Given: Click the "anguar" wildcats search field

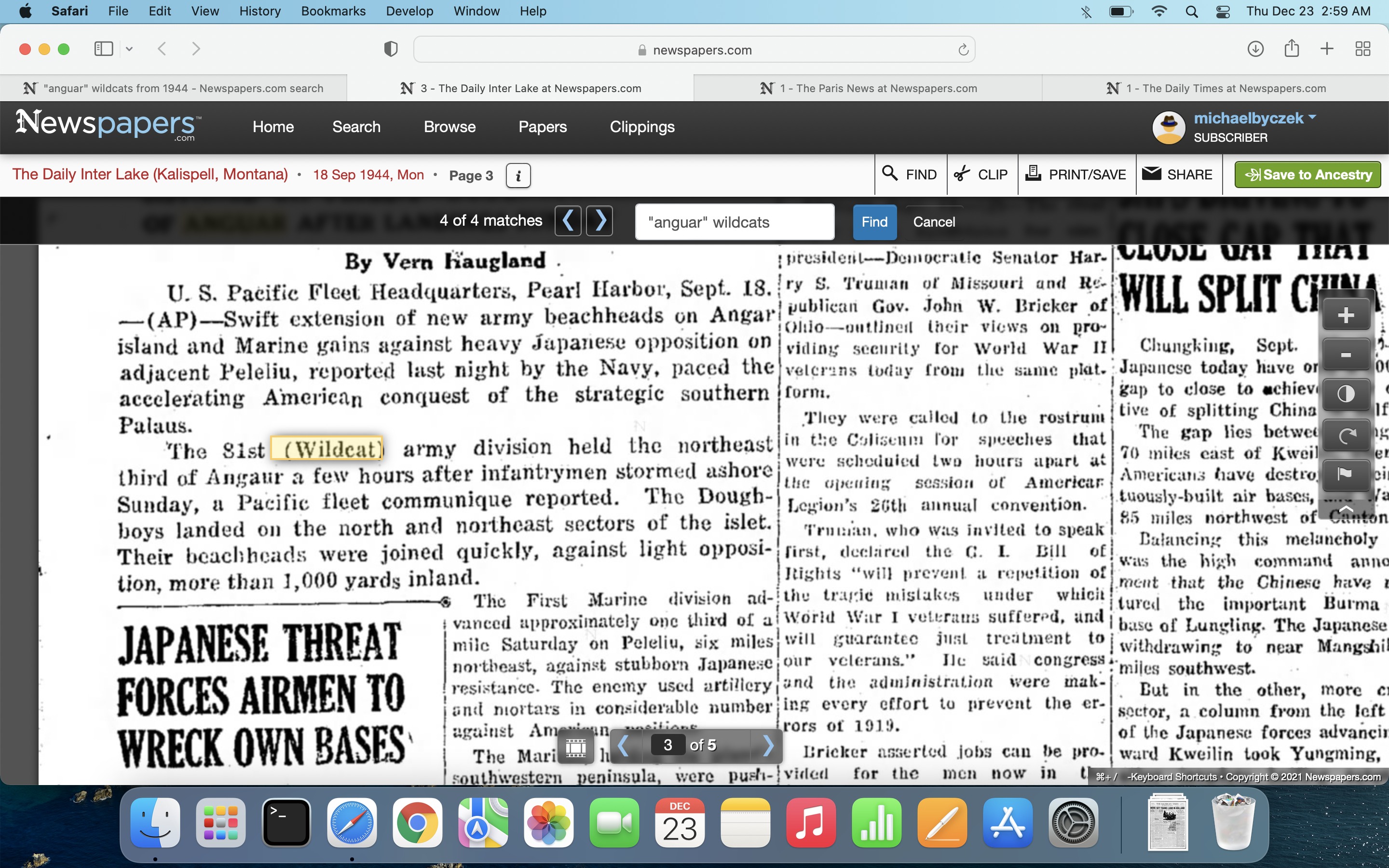Looking at the screenshot, I should (x=734, y=222).
